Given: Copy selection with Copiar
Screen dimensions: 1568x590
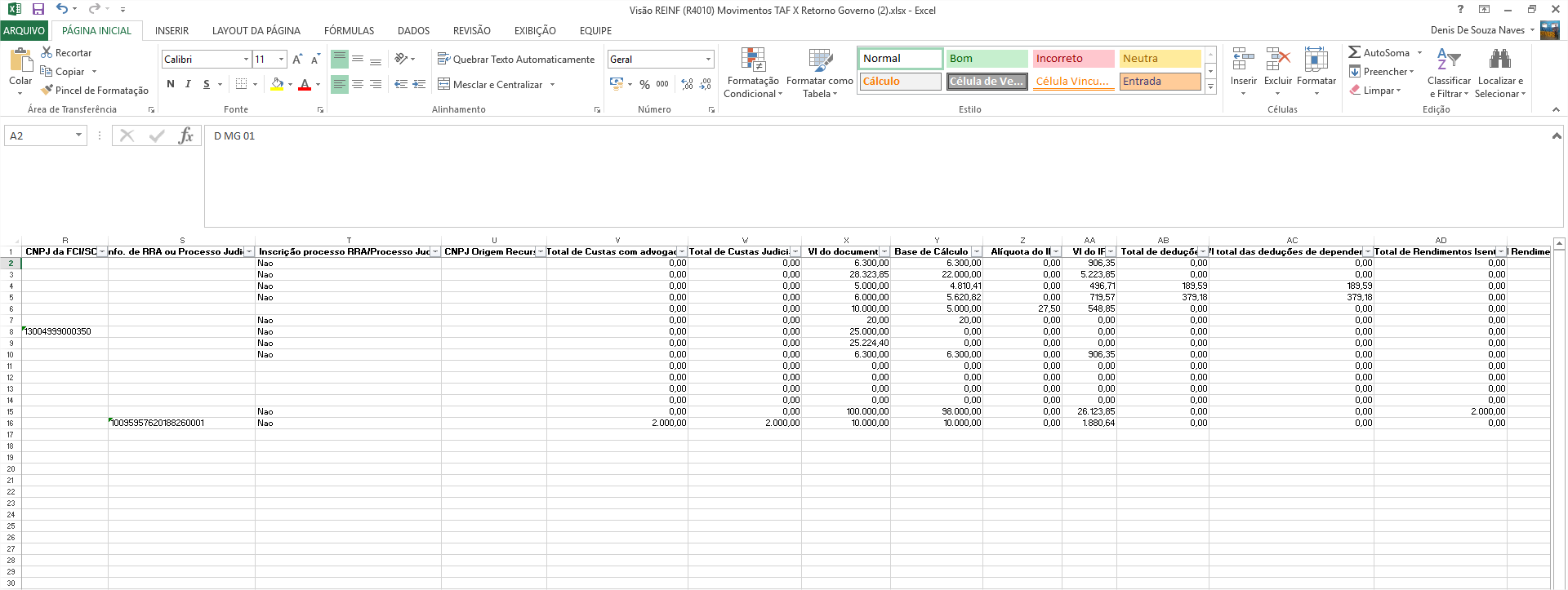Looking at the screenshot, I should tap(63, 72).
